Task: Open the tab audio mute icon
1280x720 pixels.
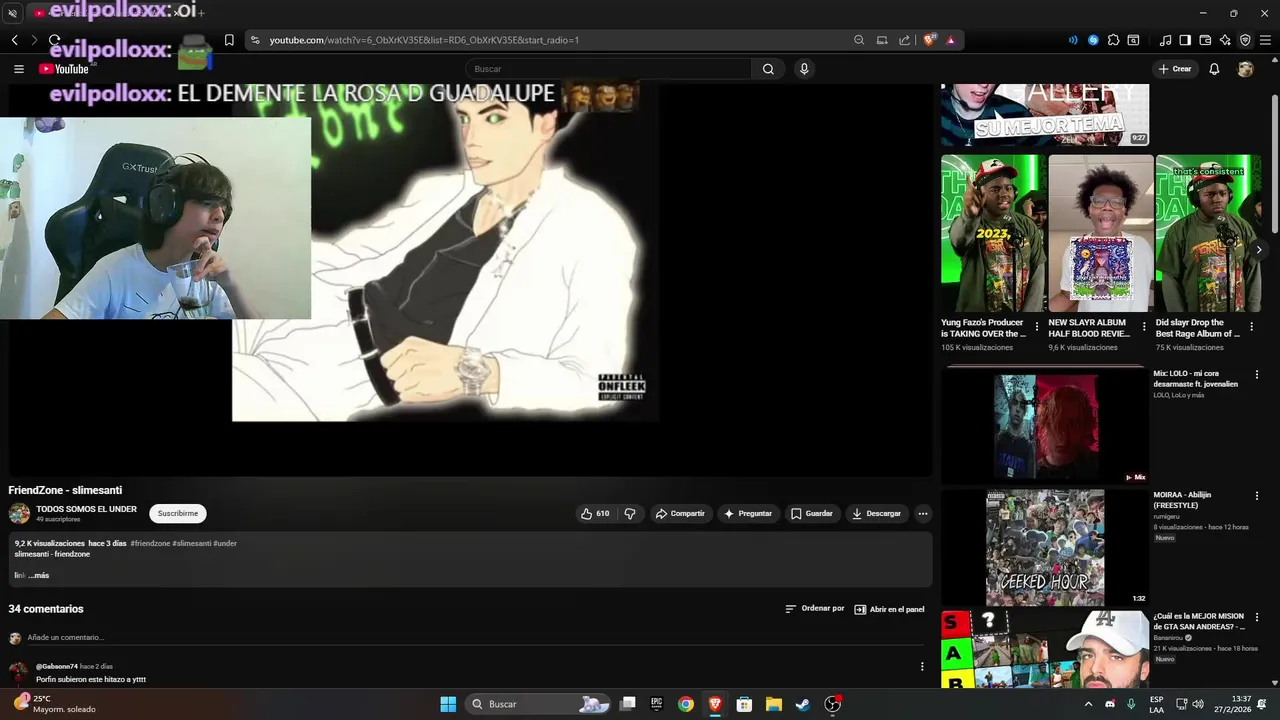Action: 12,13
